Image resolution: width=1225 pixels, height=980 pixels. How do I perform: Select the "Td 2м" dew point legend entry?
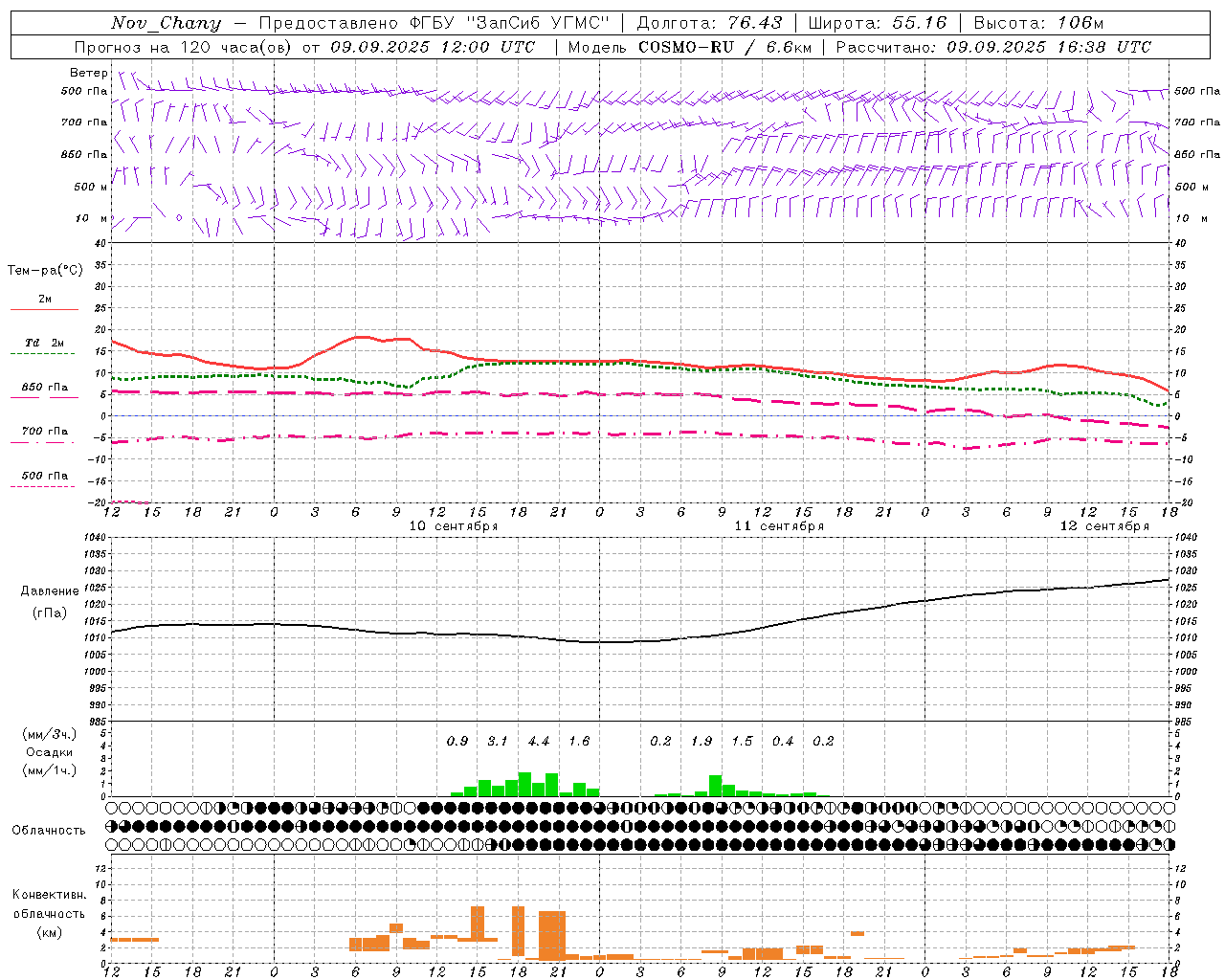45,343
